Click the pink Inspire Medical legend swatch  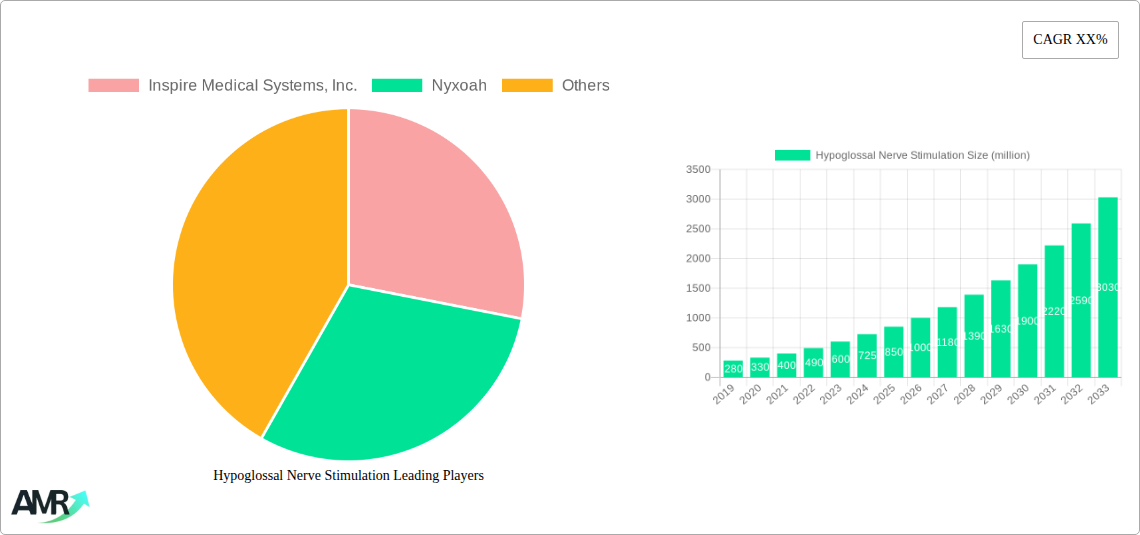(x=113, y=86)
